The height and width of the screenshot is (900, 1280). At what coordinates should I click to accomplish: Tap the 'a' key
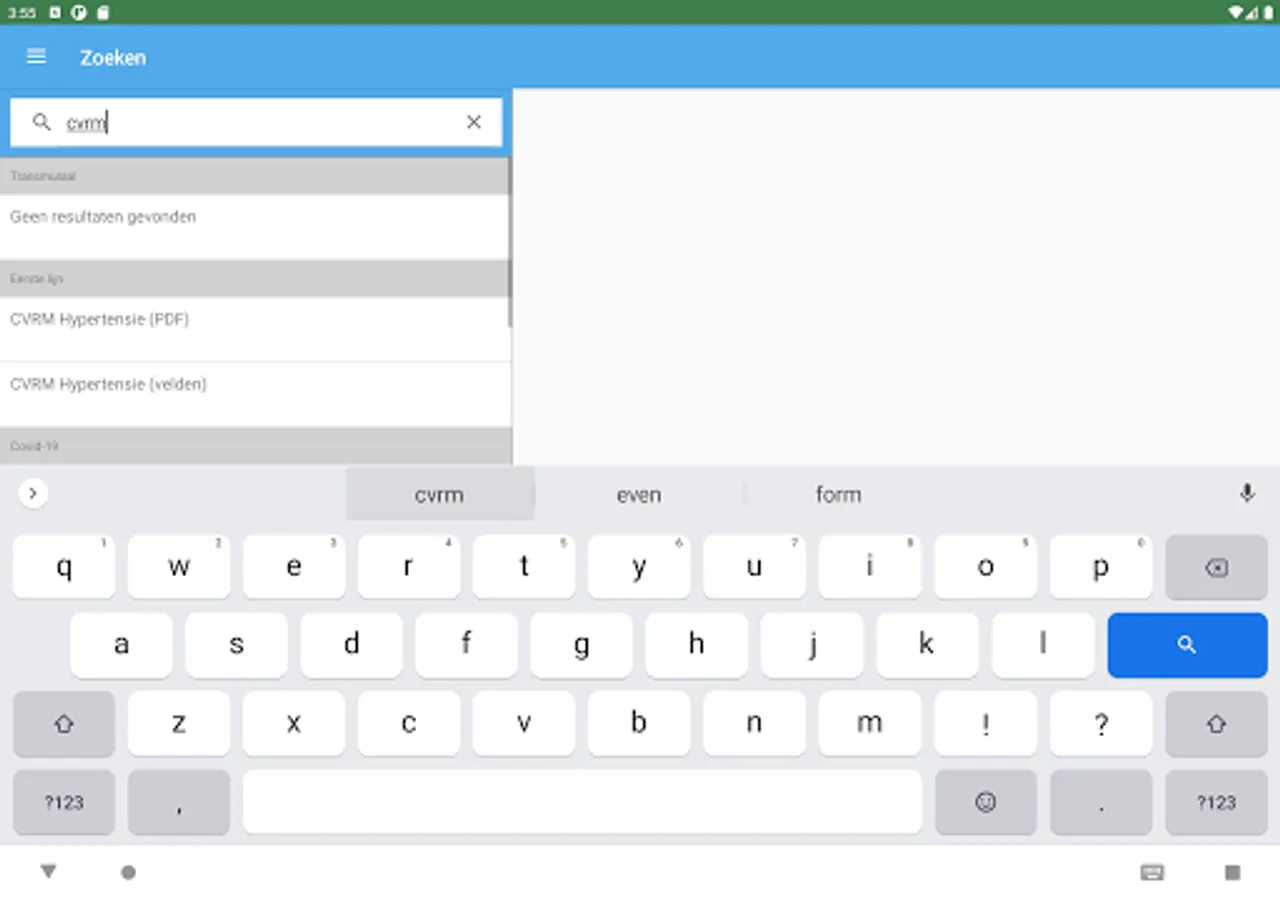121,645
